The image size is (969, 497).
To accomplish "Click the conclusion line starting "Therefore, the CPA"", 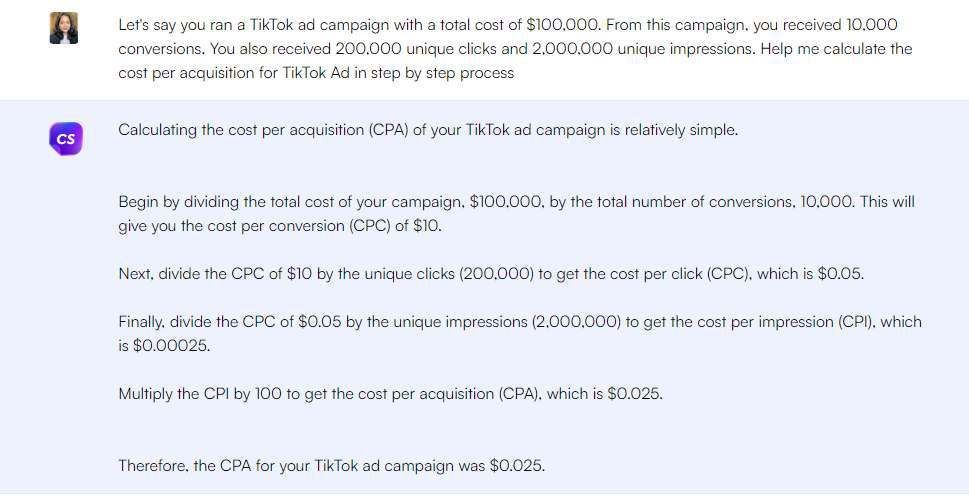I will [331, 465].
